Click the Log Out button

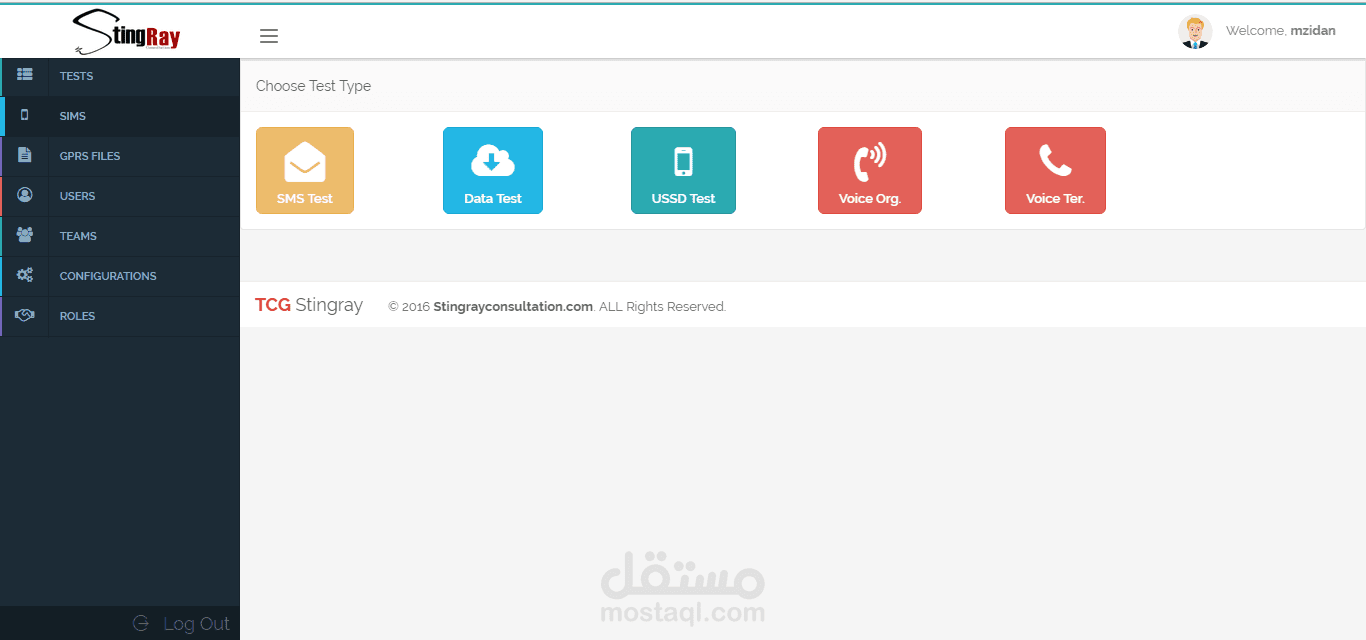[196, 623]
